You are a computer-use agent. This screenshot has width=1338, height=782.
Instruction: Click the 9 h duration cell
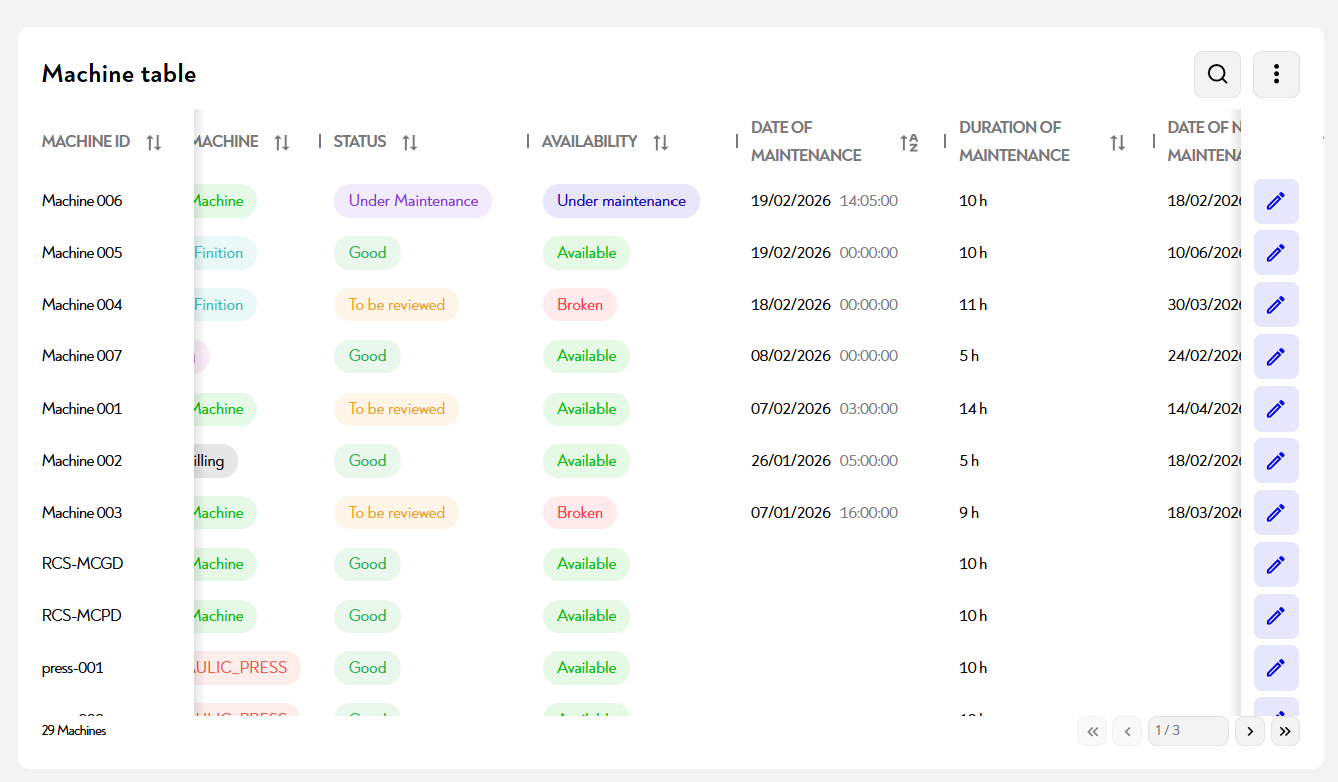click(969, 513)
